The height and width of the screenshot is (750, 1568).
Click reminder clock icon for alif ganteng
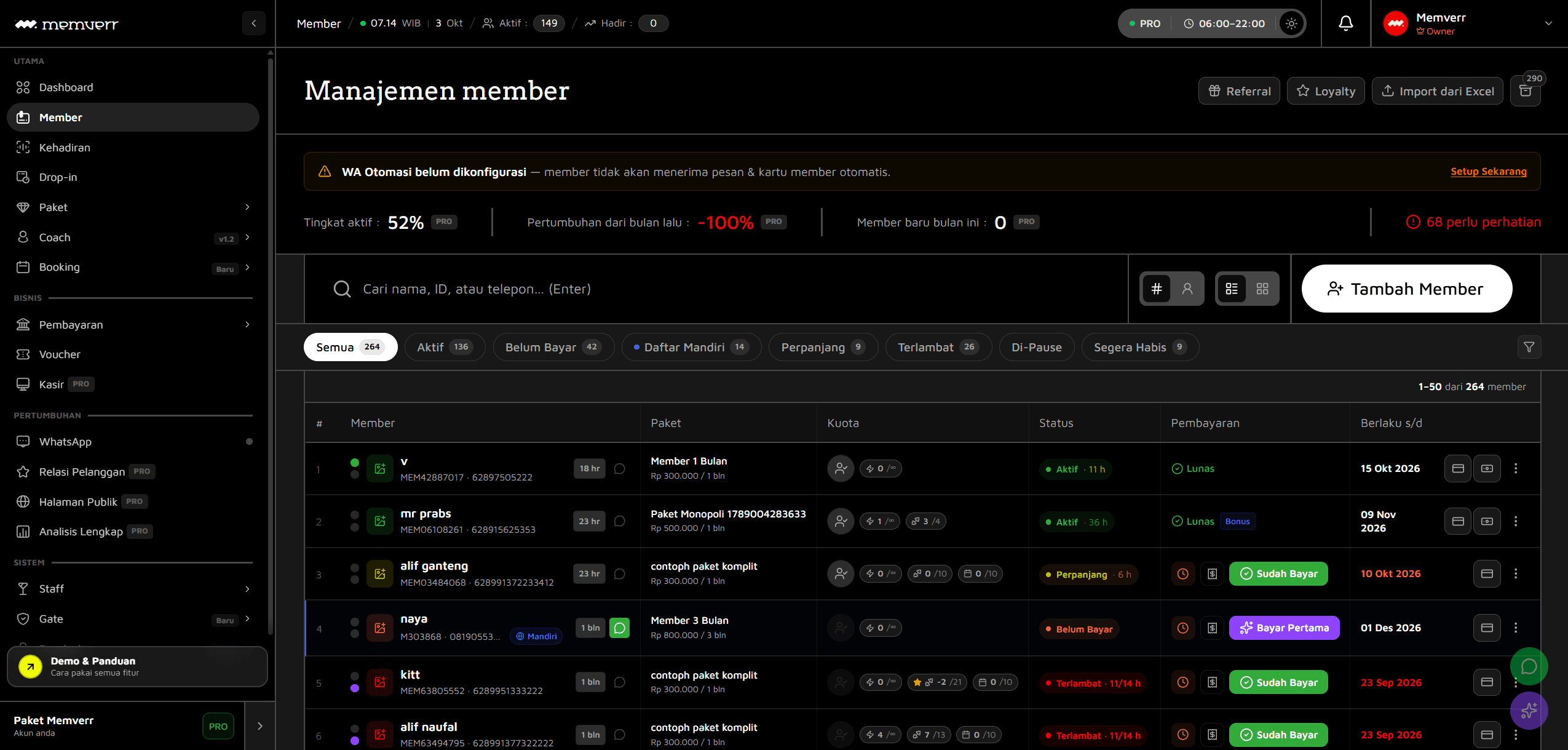coord(1182,574)
